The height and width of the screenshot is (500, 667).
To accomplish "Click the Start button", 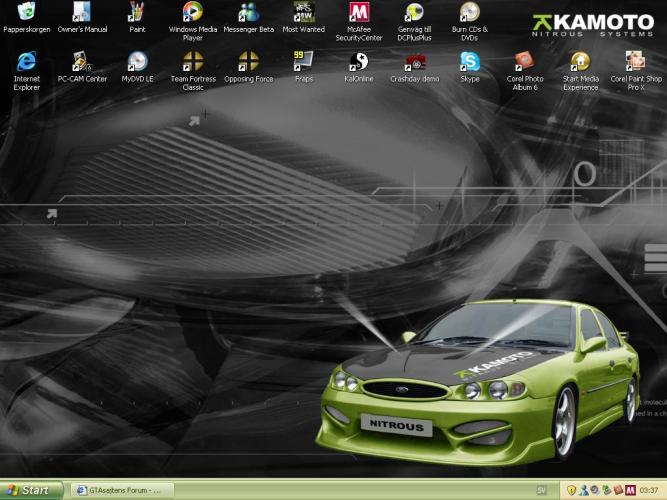I will coord(30,490).
